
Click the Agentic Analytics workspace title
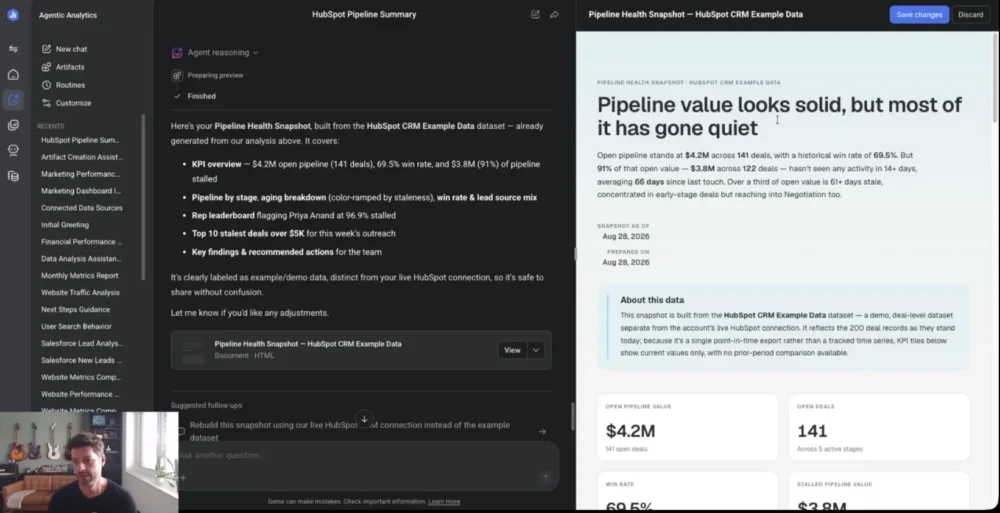tap(68, 15)
